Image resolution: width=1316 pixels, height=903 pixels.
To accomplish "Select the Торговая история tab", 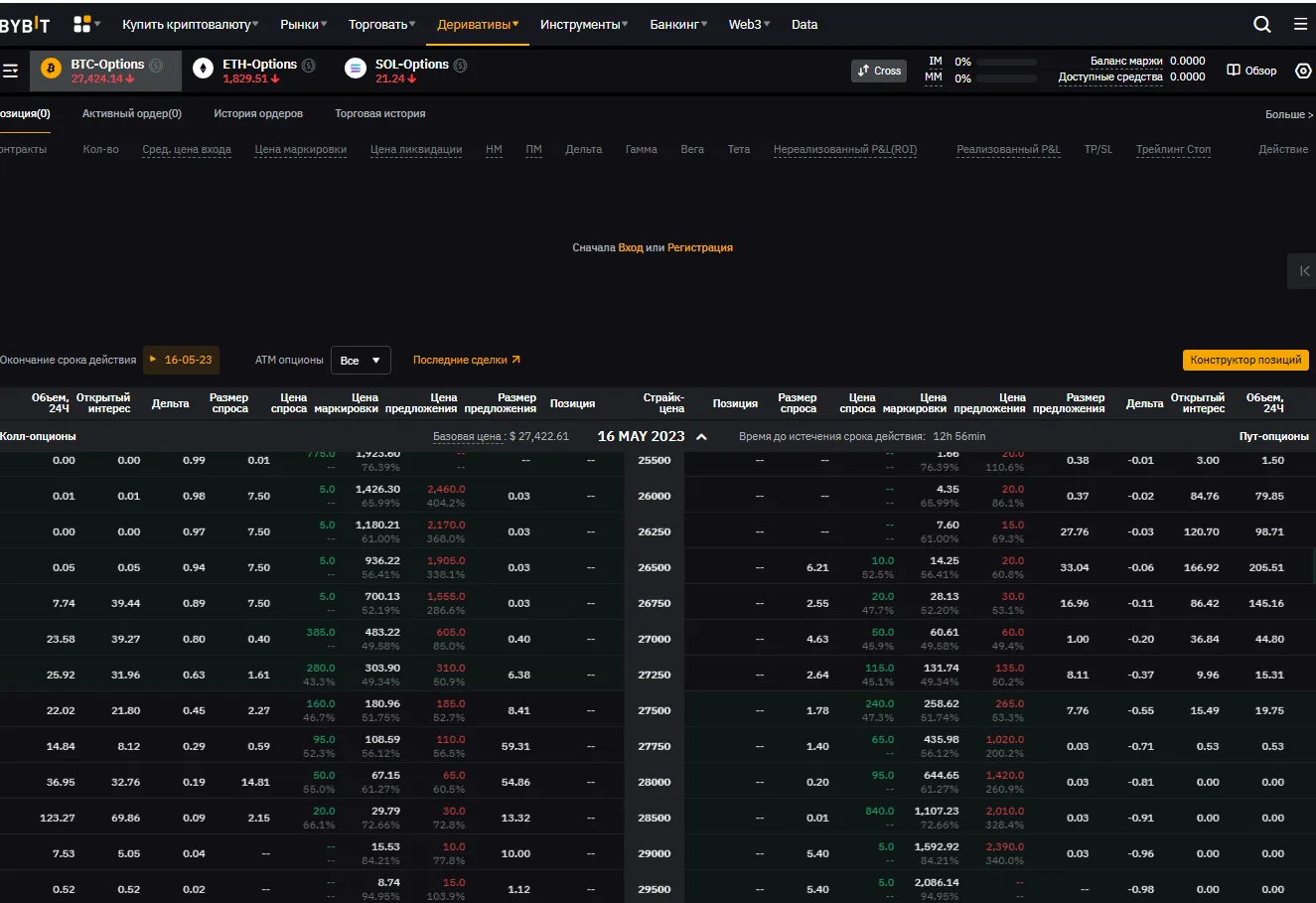I will pos(379,113).
